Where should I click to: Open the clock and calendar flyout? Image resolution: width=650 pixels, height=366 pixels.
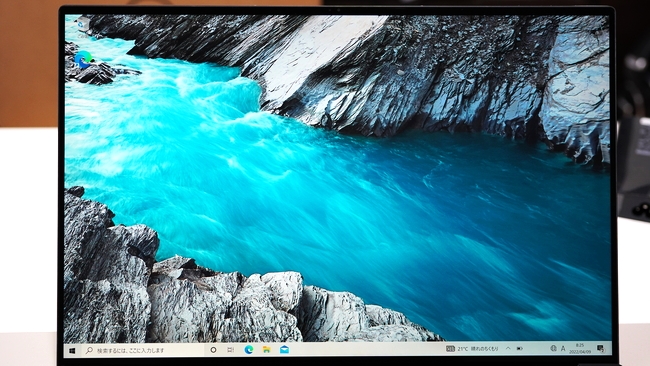[x=580, y=349]
